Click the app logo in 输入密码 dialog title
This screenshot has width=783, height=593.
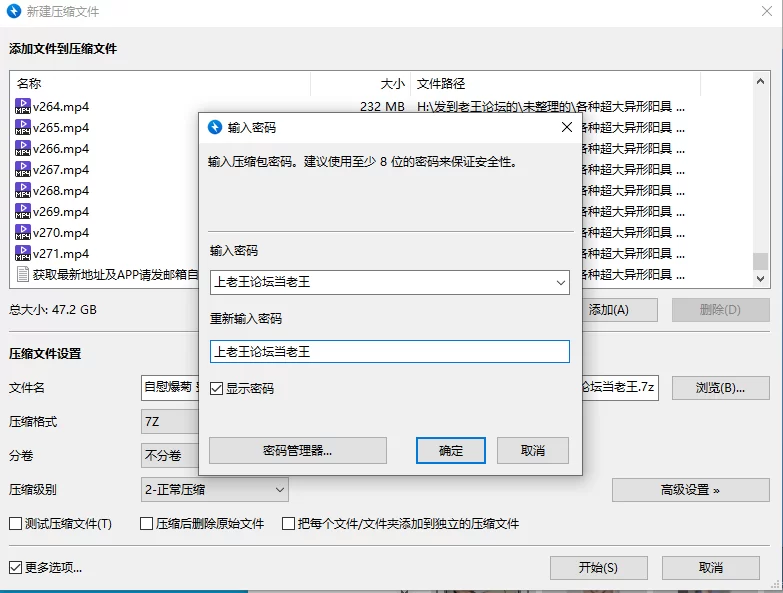point(215,127)
